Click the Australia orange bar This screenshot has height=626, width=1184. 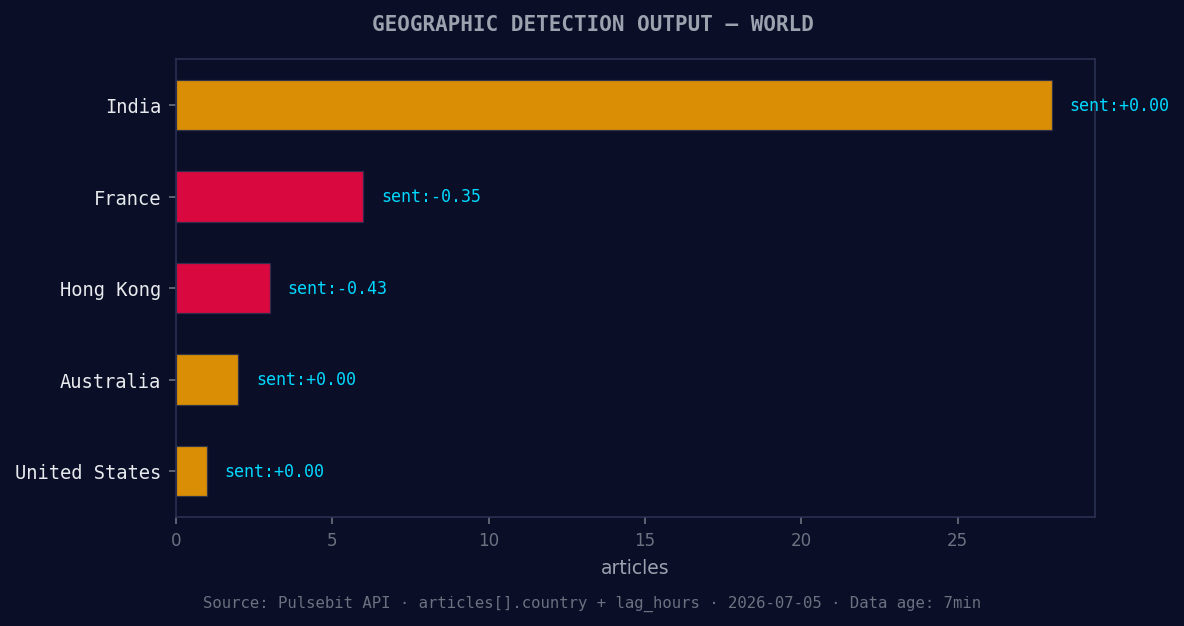[x=208, y=380]
